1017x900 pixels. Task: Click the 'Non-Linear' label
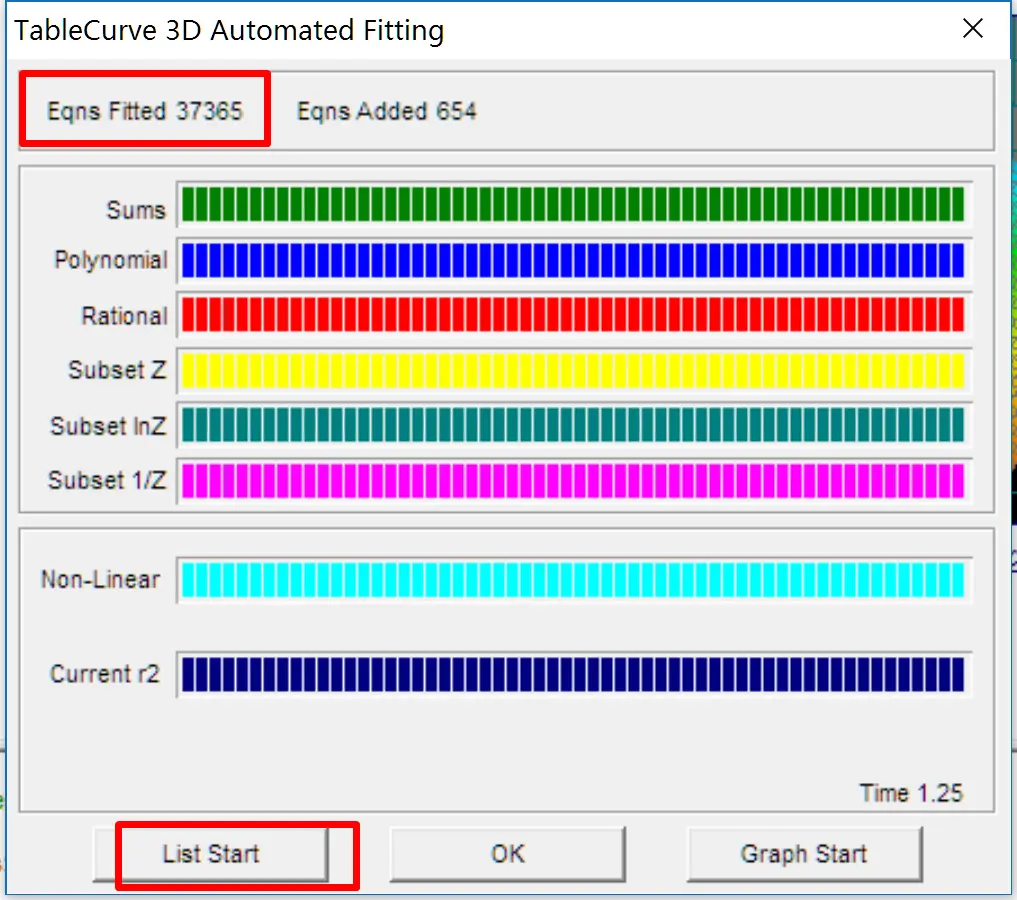(x=101, y=579)
